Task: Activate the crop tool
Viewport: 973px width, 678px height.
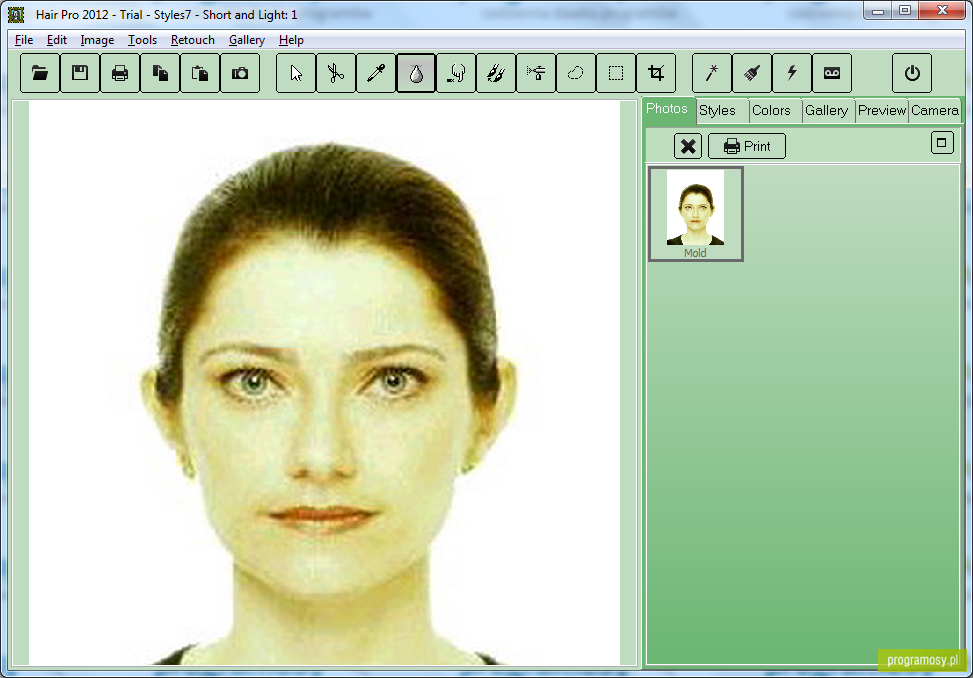Action: click(656, 73)
